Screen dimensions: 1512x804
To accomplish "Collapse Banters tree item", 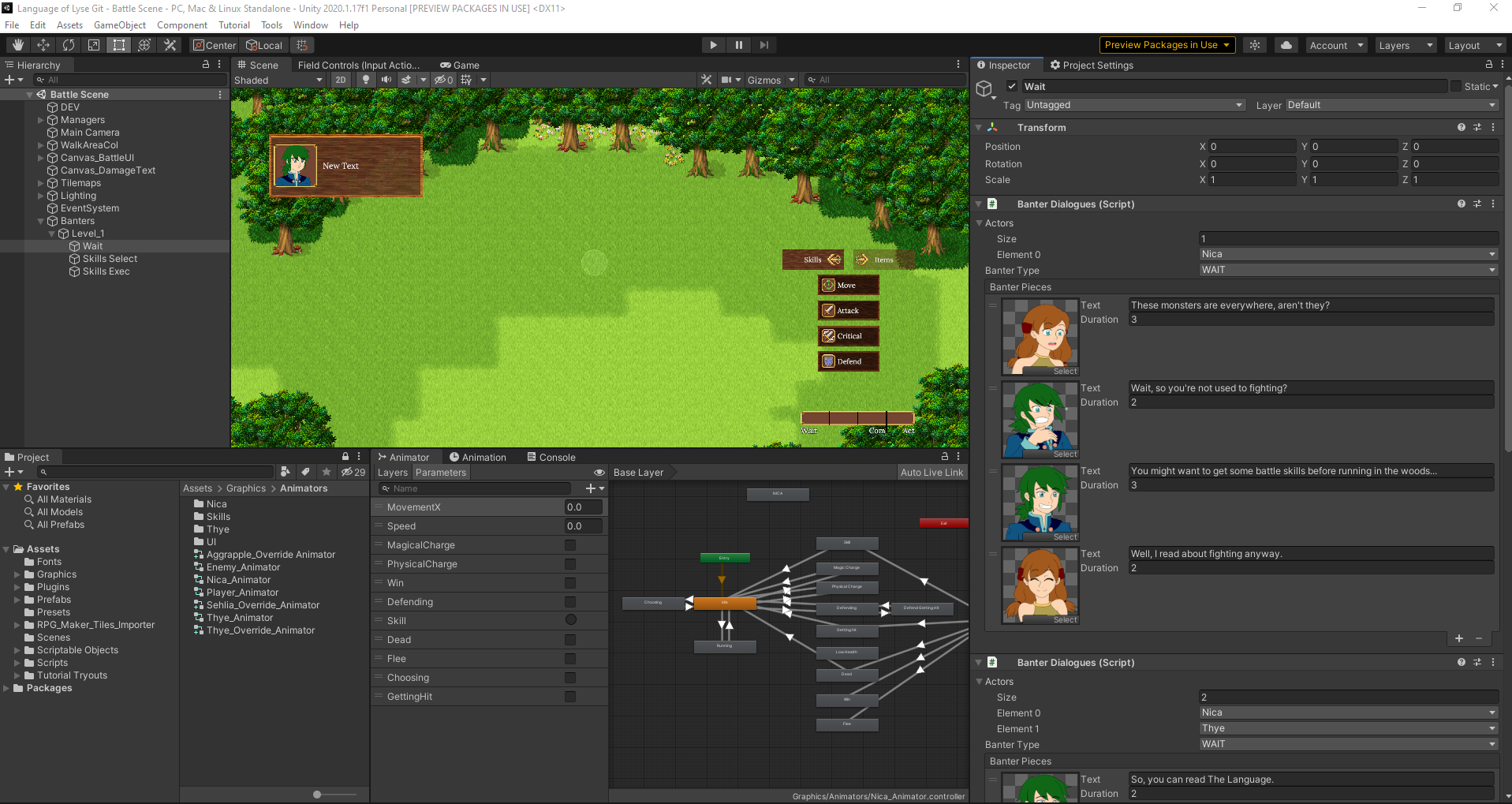I will point(41,221).
